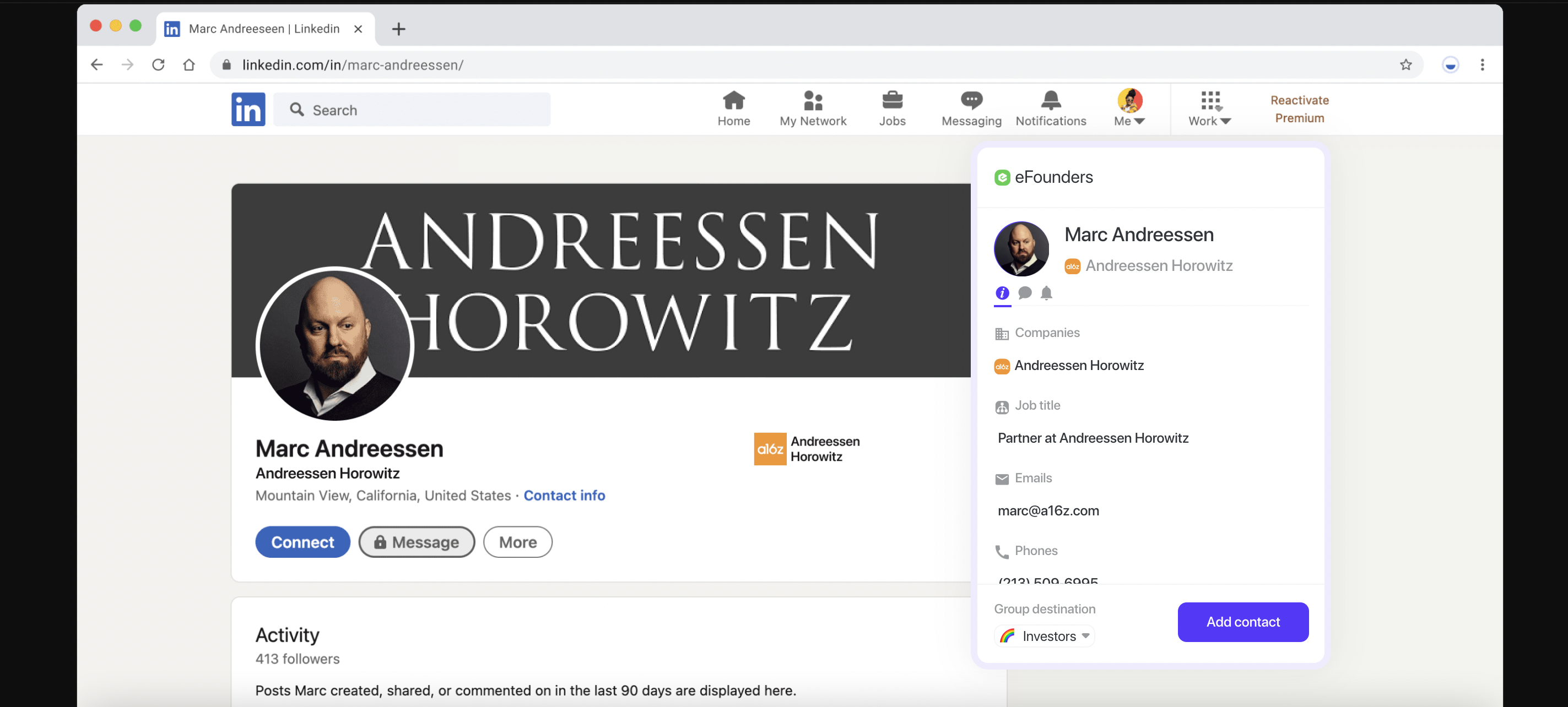This screenshot has height=707, width=1568.
Task: Select the info tab icon in the panel
Action: pos(1002,293)
